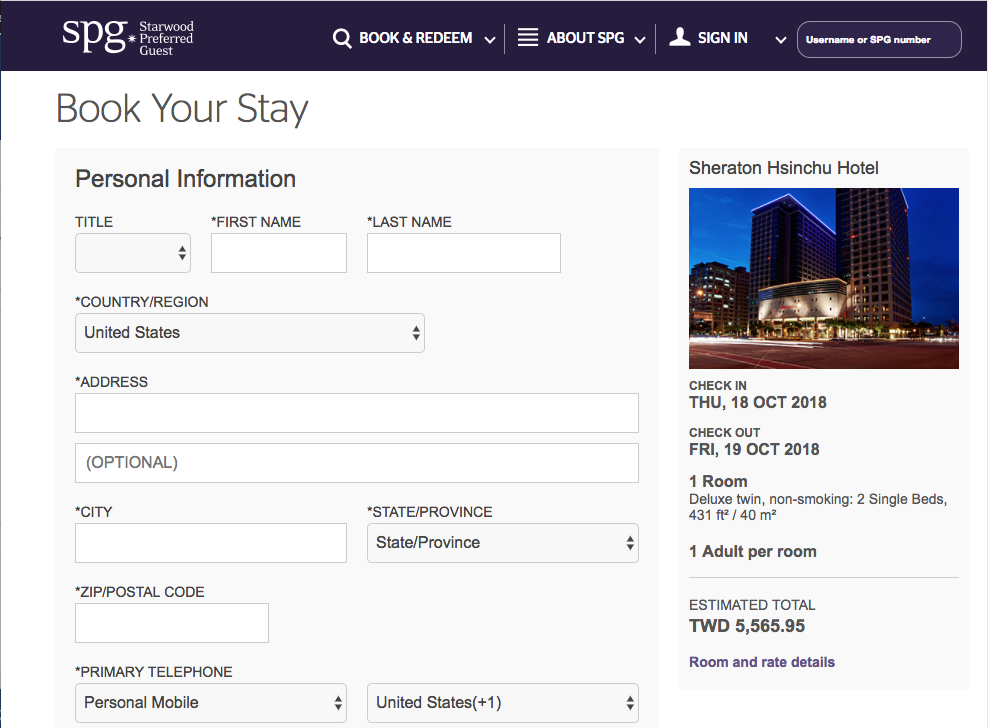Click the first Address input field

pos(357,413)
